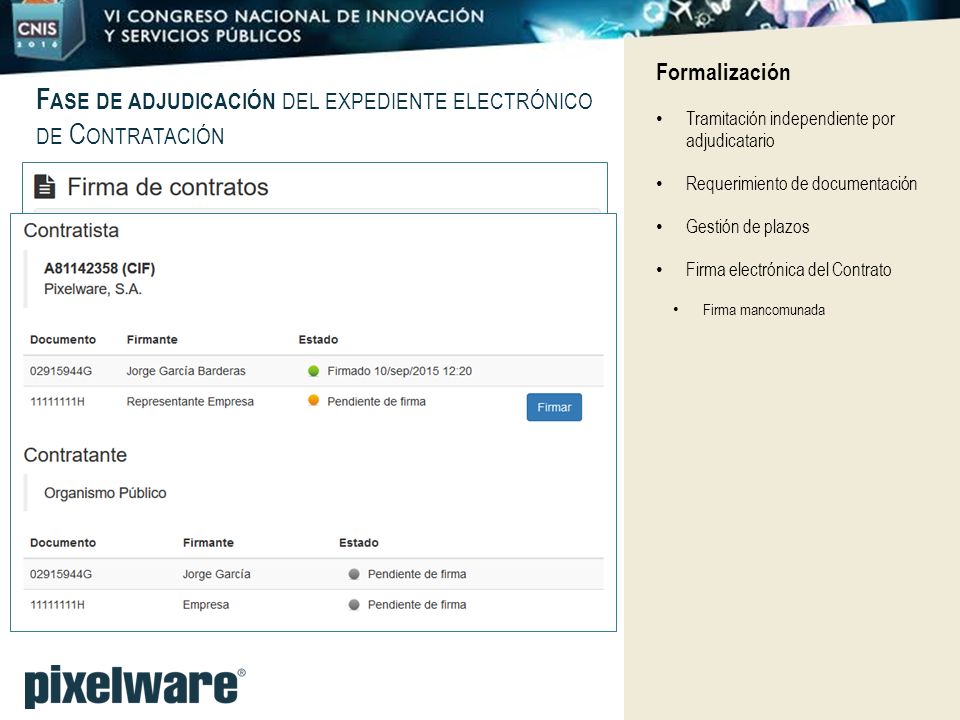Select signer Empresa in Contratante table
Screen dimensions: 960x720
206,605
